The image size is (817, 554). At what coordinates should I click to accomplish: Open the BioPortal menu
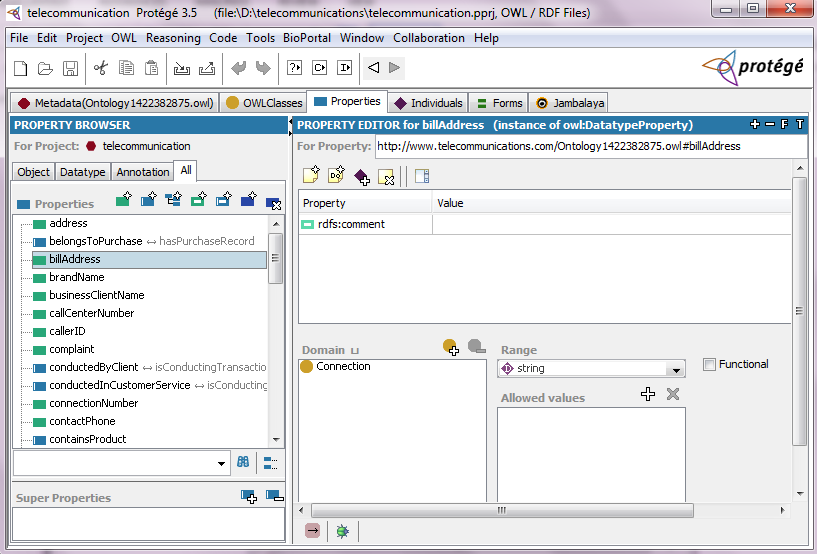(x=307, y=38)
